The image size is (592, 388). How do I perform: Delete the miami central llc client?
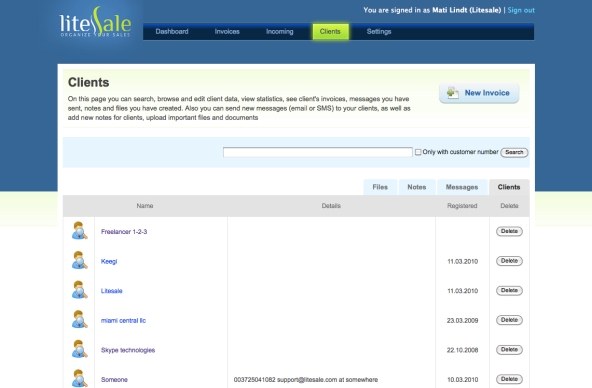pos(509,320)
